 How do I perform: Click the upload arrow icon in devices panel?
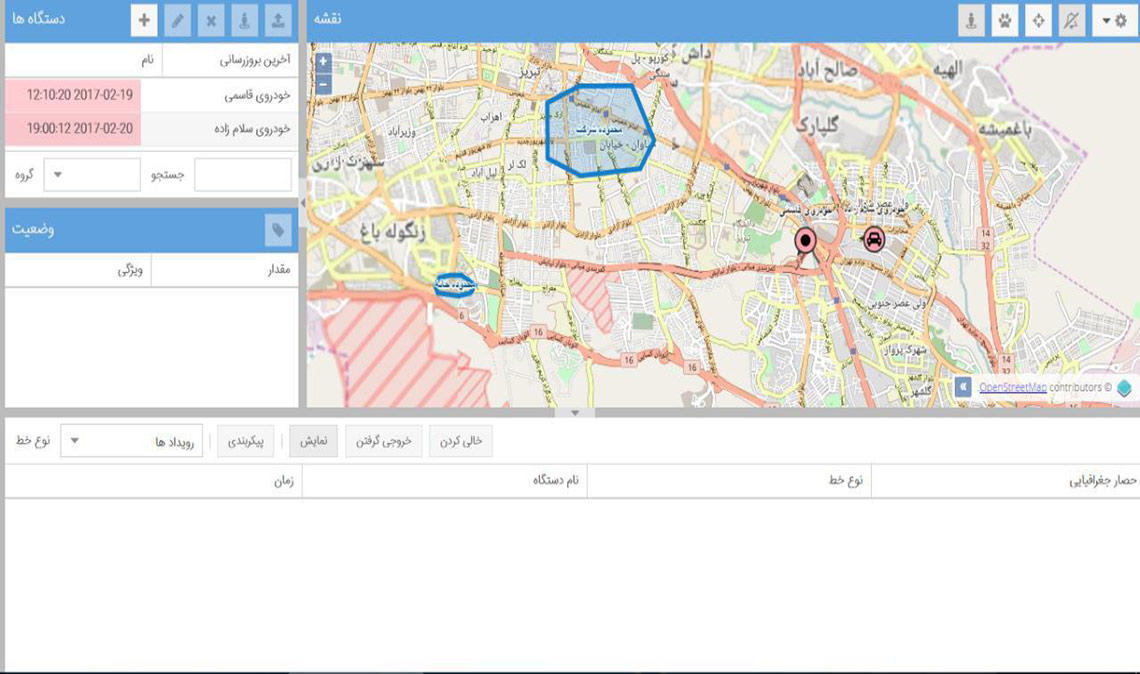[278, 20]
